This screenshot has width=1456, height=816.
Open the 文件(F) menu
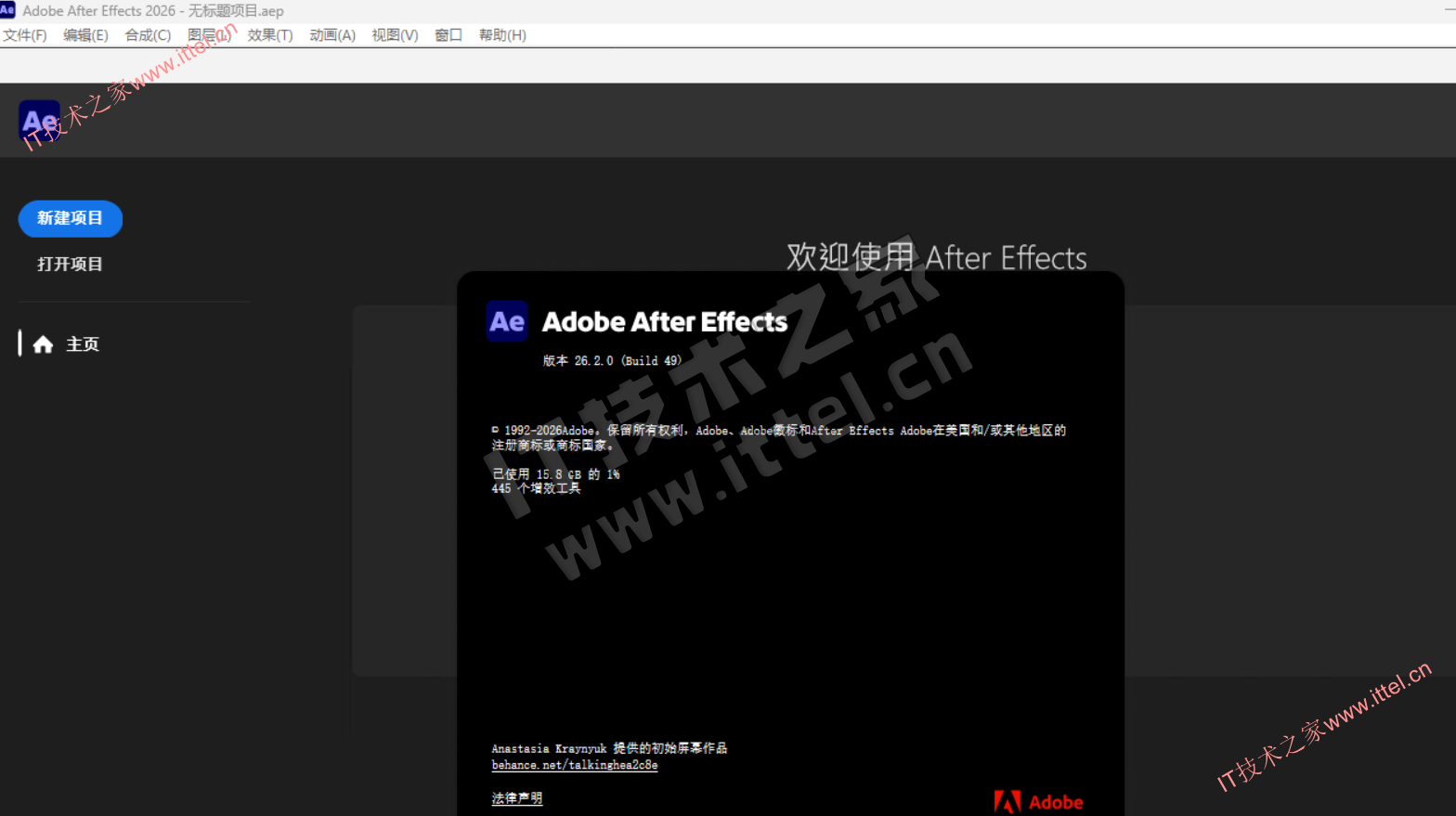click(x=25, y=35)
